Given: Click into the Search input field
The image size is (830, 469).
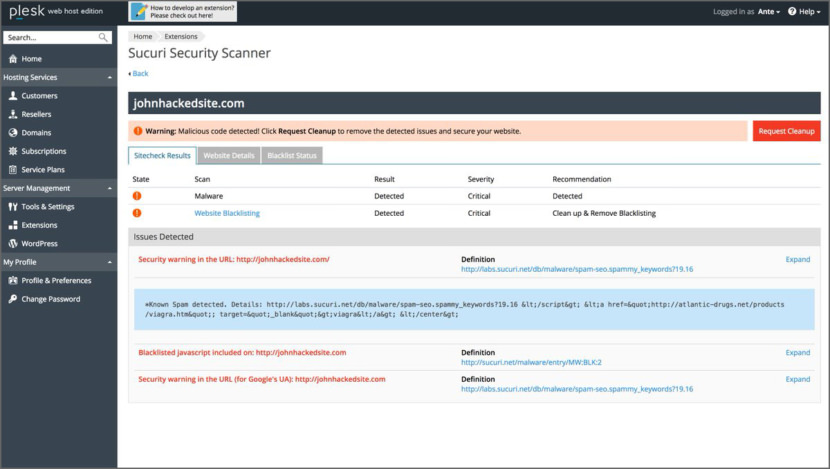Looking at the screenshot, I should click(x=51, y=38).
